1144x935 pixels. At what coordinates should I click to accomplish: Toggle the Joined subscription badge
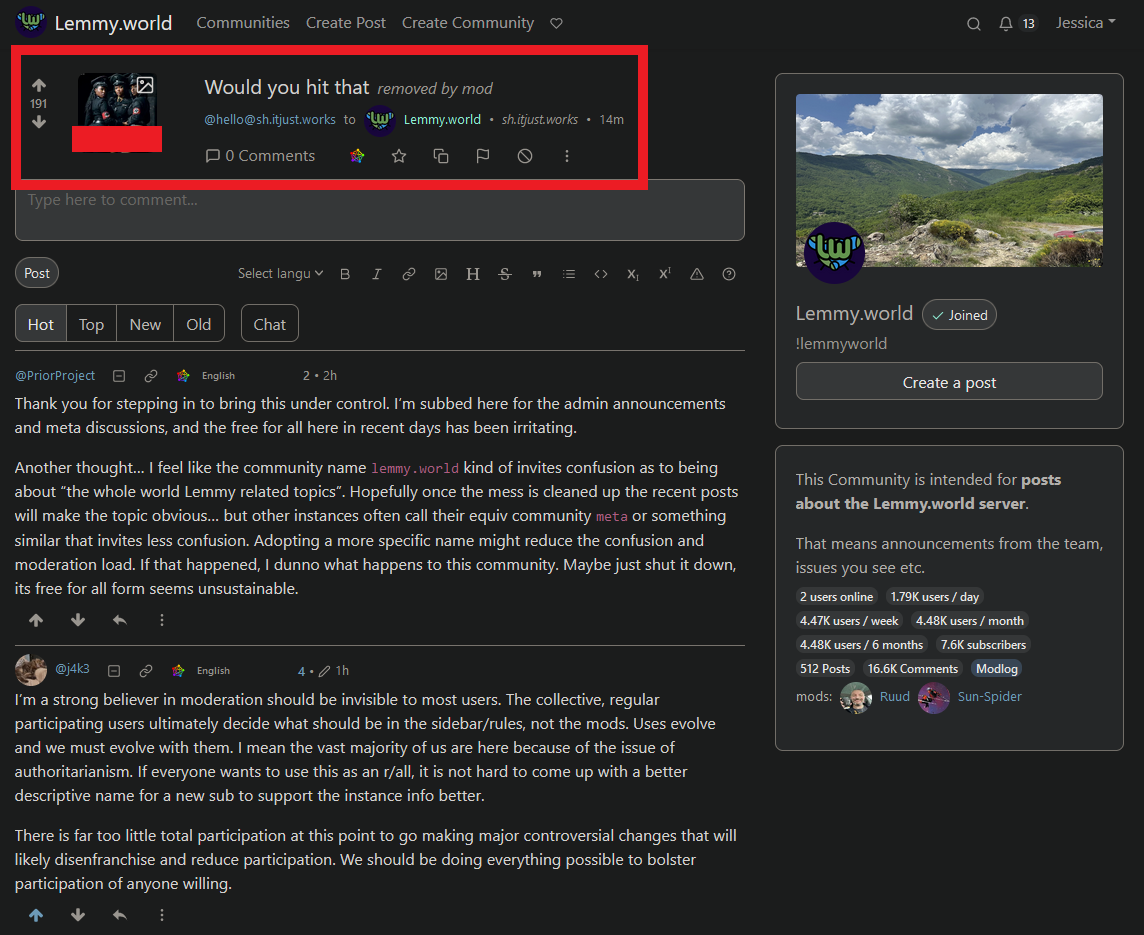click(x=959, y=315)
